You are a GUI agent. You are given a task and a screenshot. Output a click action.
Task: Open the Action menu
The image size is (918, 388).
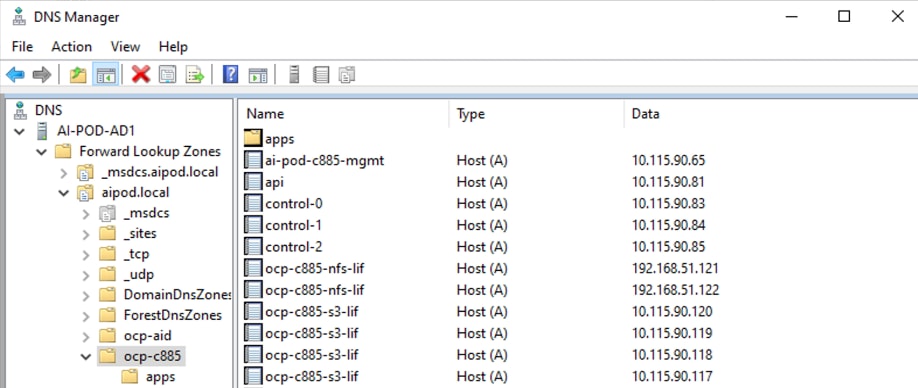tap(71, 46)
